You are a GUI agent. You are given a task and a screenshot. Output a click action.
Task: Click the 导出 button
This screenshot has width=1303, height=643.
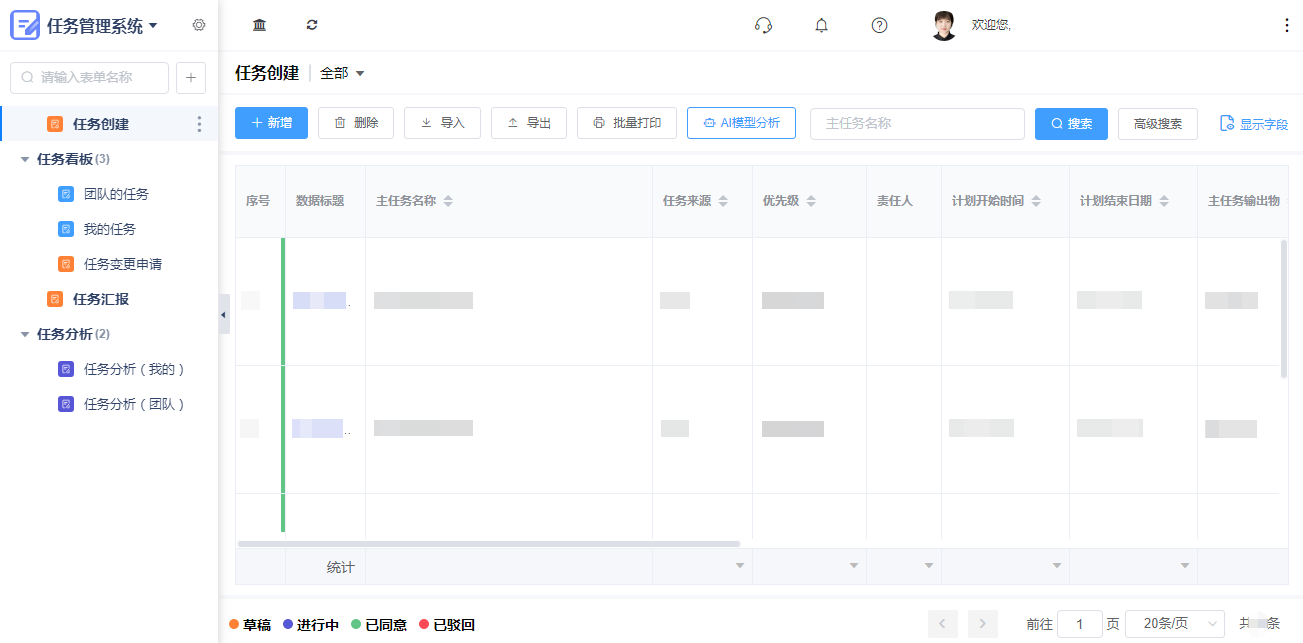pyautogui.click(x=529, y=123)
